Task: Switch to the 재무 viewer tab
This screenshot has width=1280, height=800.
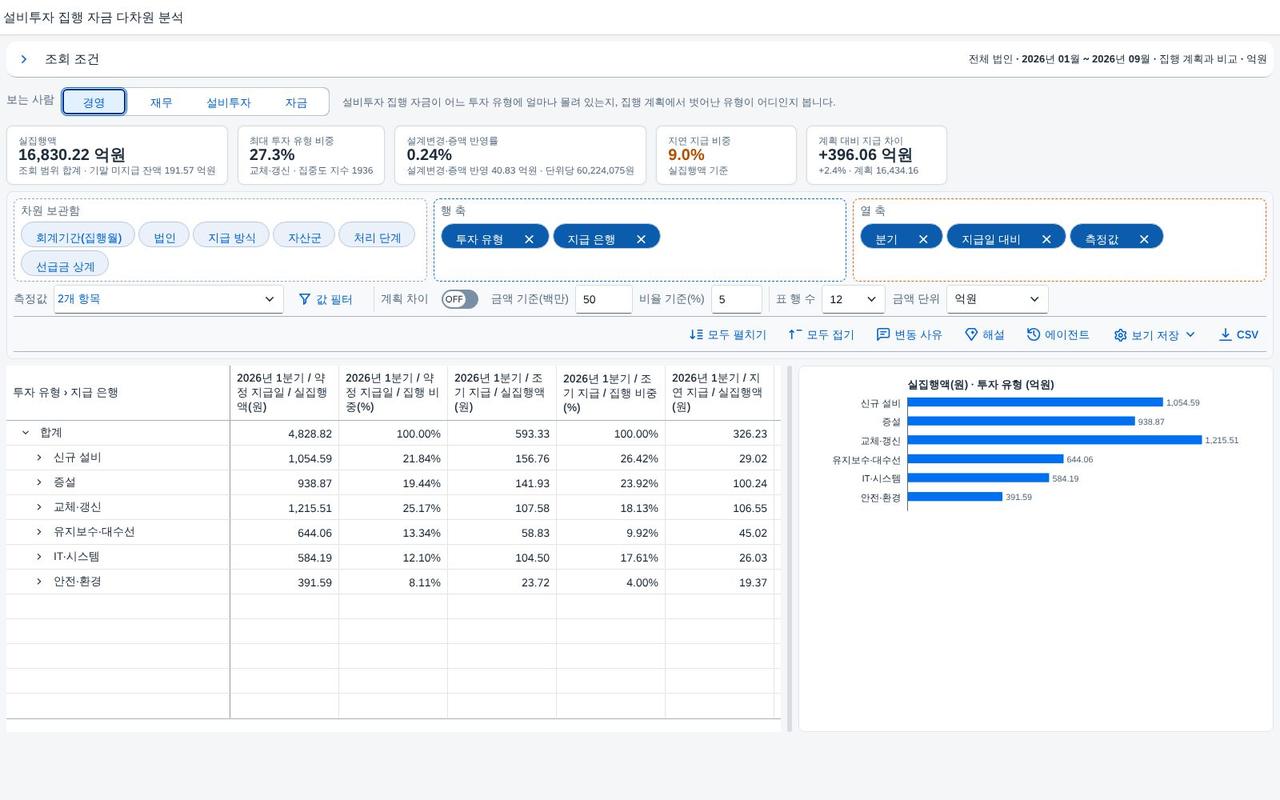Action: (x=161, y=102)
